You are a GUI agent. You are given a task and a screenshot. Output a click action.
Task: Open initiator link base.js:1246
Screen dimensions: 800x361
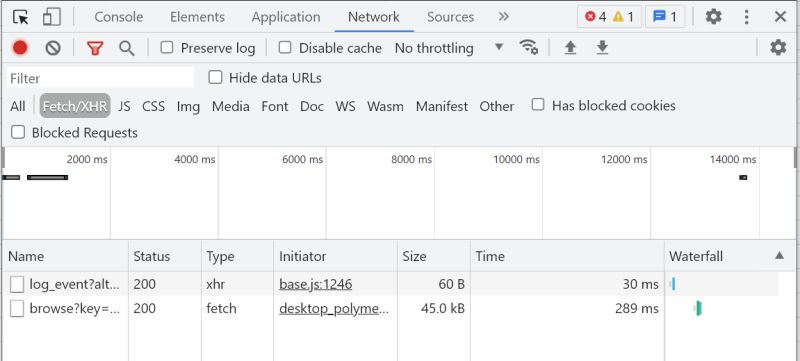(315, 284)
